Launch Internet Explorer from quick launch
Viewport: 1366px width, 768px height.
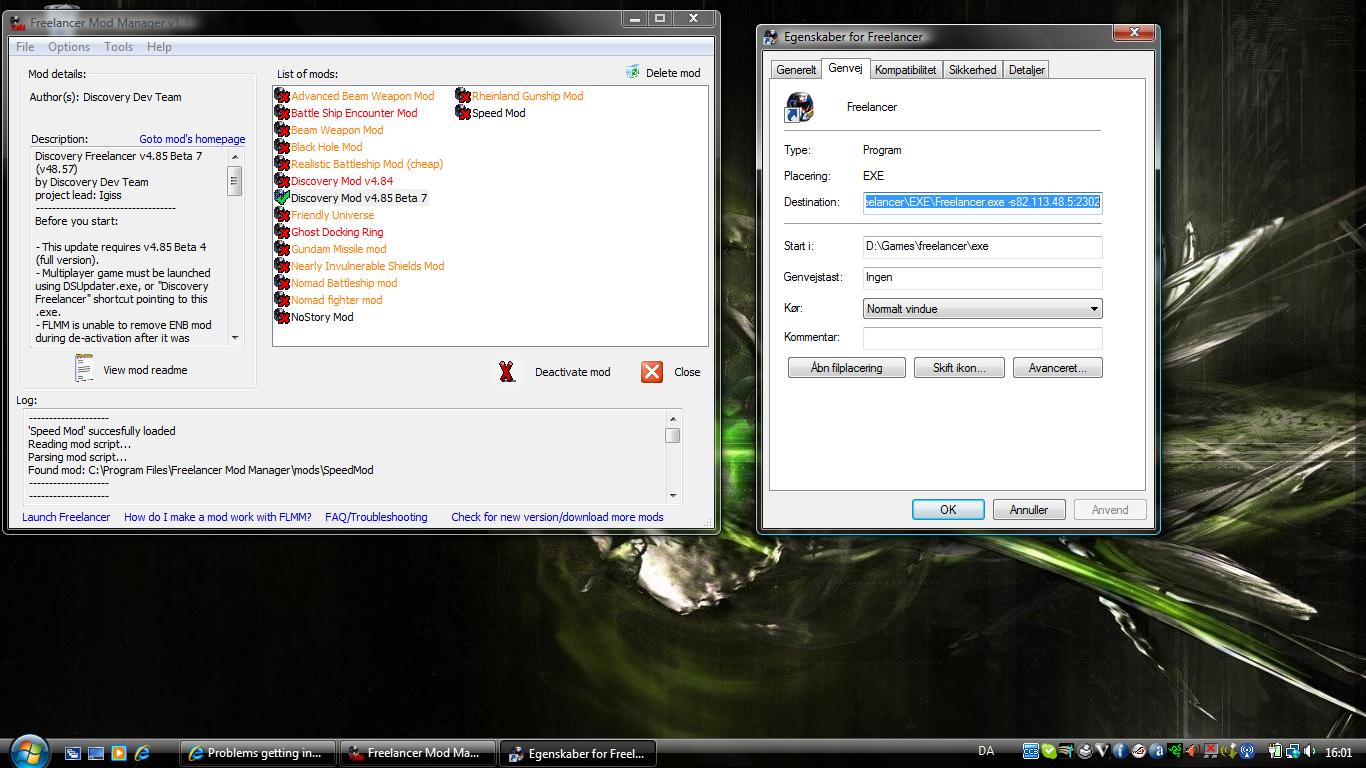click(142, 753)
